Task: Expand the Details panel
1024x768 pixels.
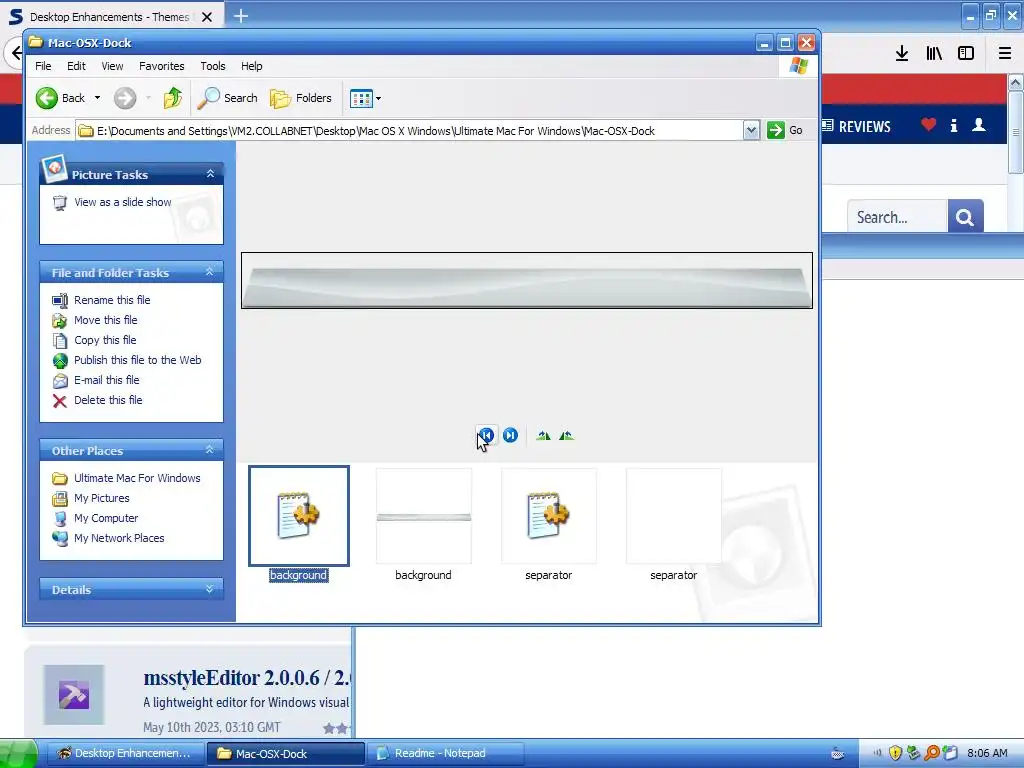Action: point(210,589)
